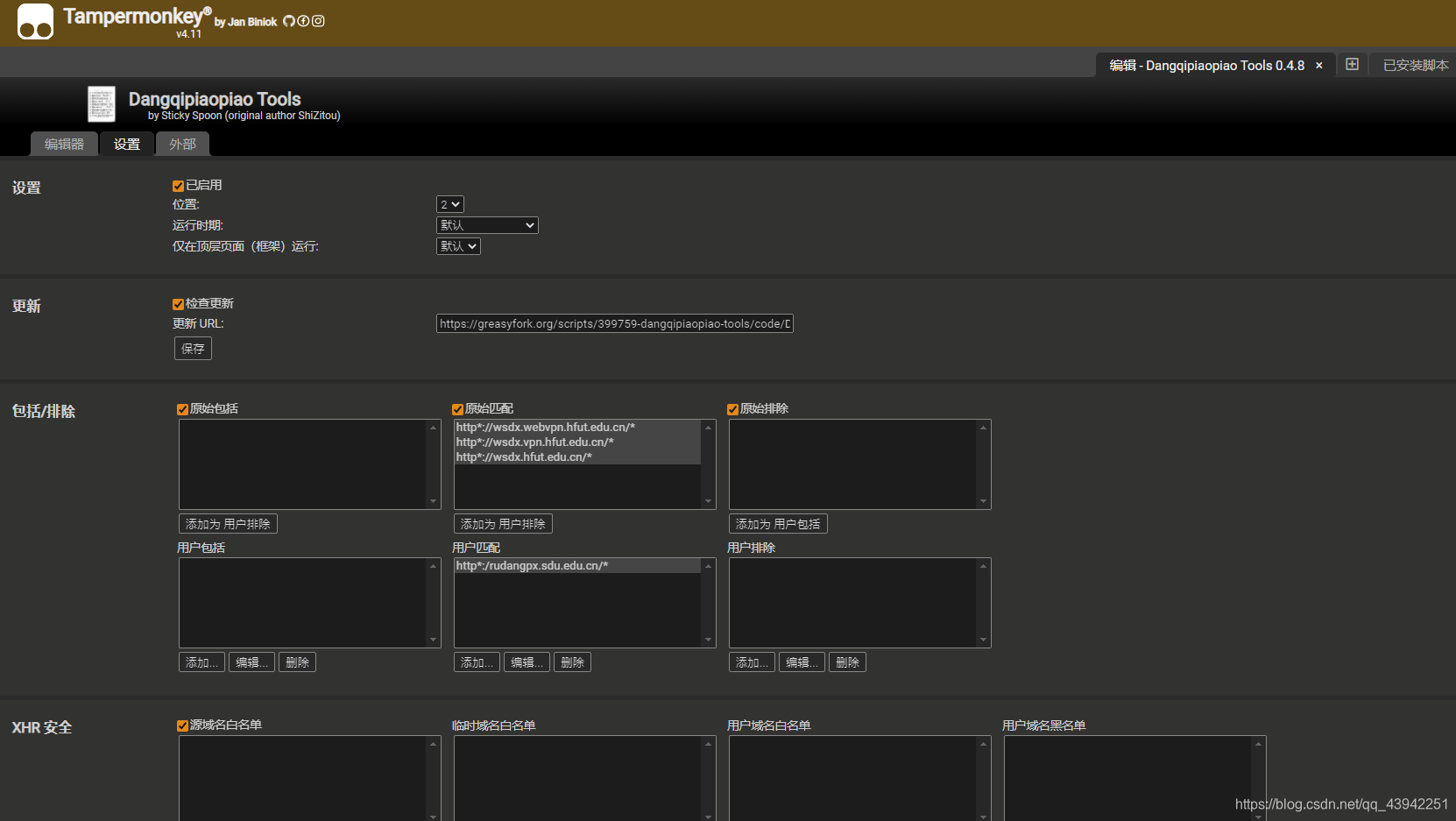Switch to the 设置 tab
This screenshot has height=821, width=1456.
click(127, 144)
